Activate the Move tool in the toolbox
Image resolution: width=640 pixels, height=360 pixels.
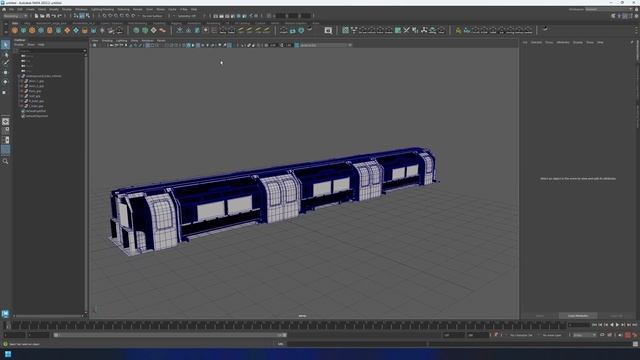coord(5,72)
